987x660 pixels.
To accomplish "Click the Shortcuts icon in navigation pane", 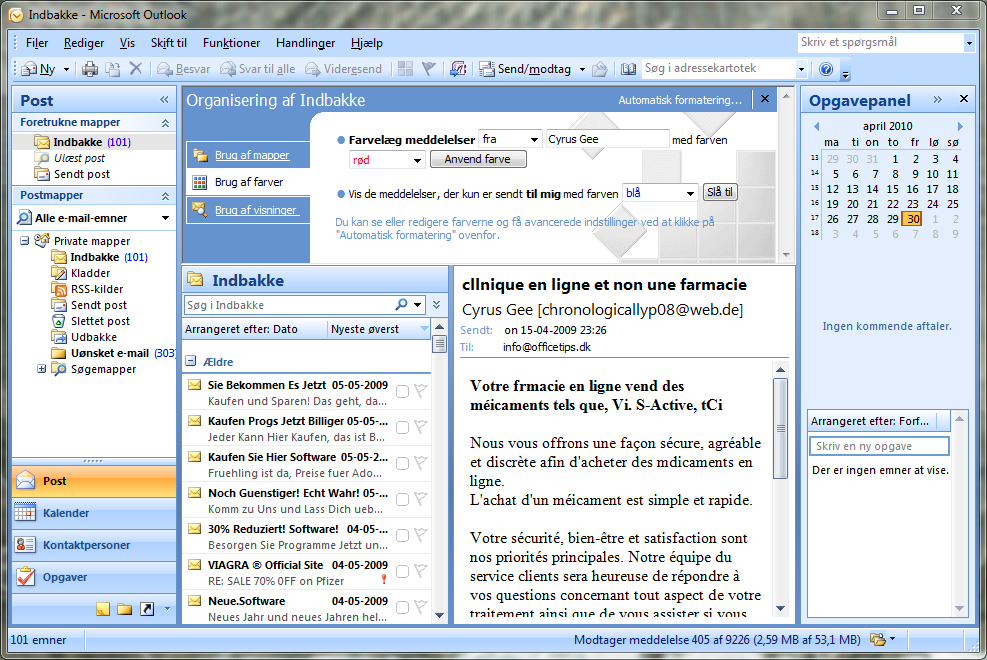I will coord(147,609).
